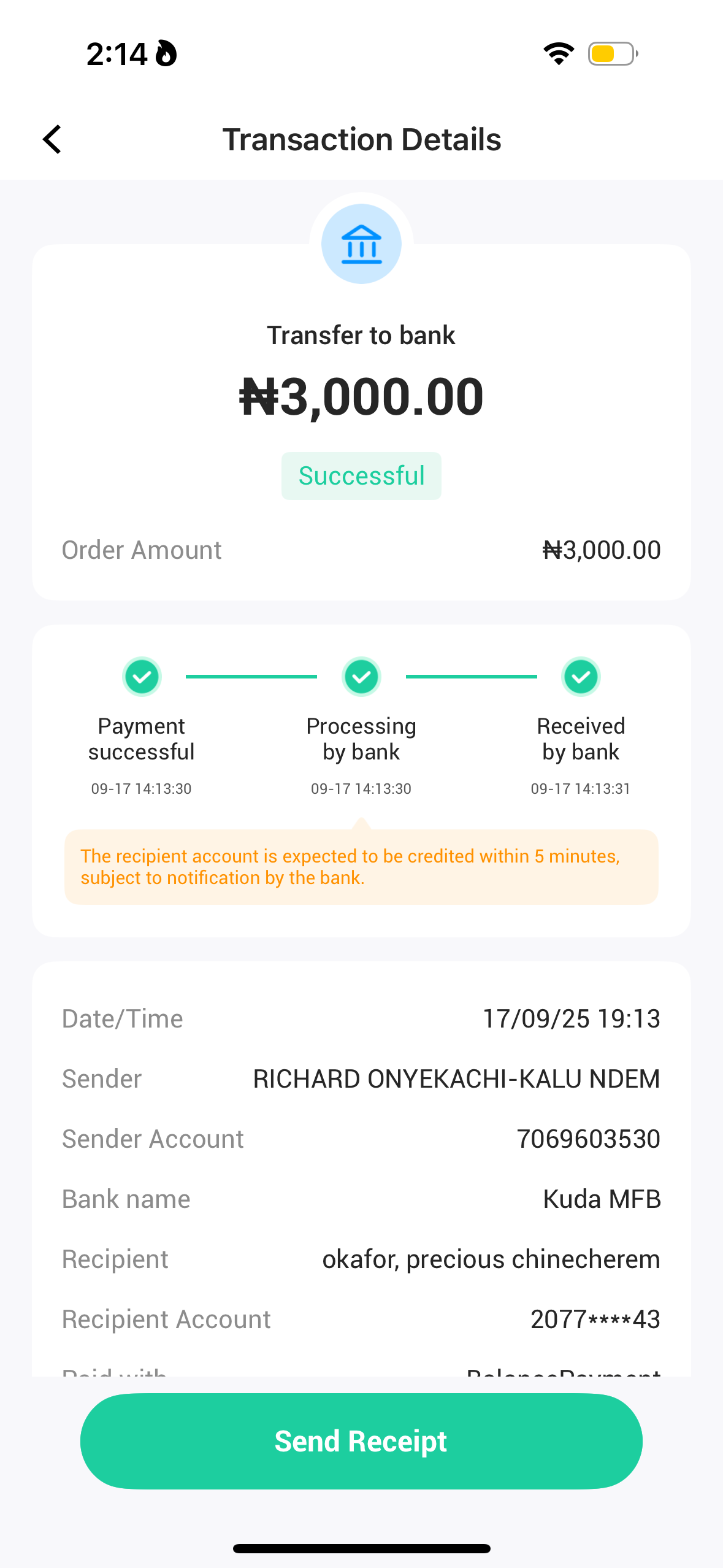The width and height of the screenshot is (723, 1568).
Task: Tap the blue bank building icon
Action: coord(361,244)
